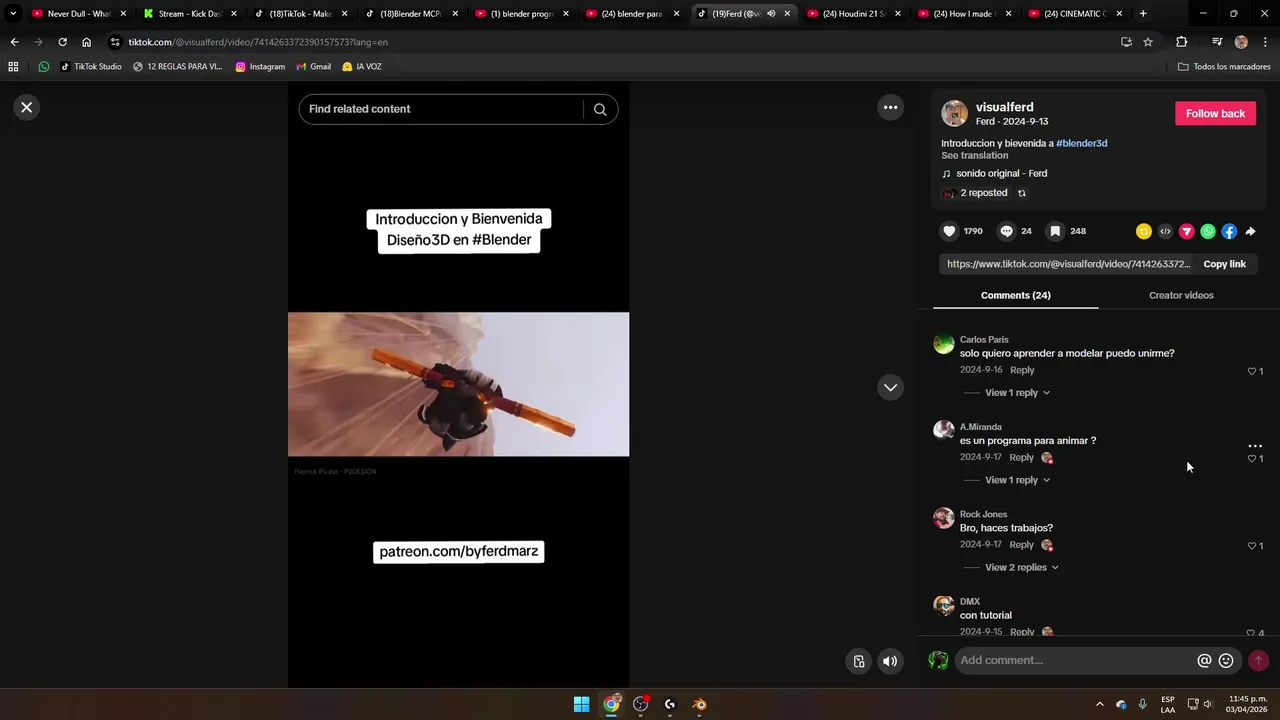Send to friends with red paper plane icon
The width and height of the screenshot is (1280, 720).
(x=1187, y=231)
